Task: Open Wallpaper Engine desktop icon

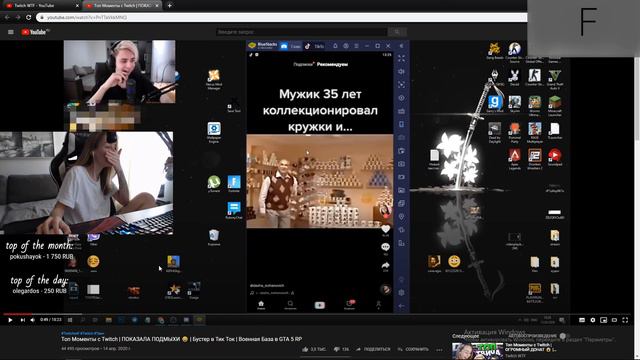Action: coord(214,132)
